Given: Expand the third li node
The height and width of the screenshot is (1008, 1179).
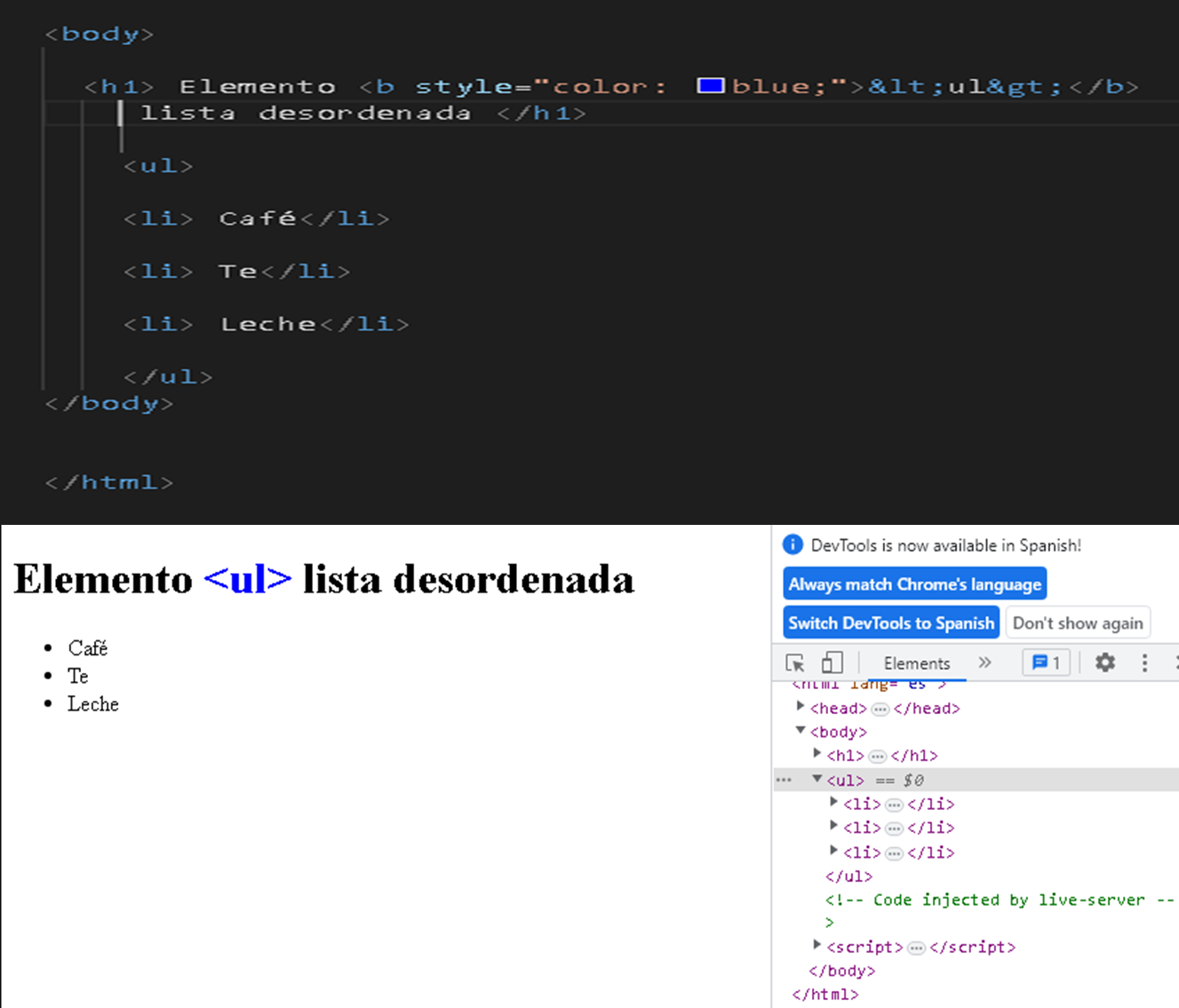Looking at the screenshot, I should [833, 851].
